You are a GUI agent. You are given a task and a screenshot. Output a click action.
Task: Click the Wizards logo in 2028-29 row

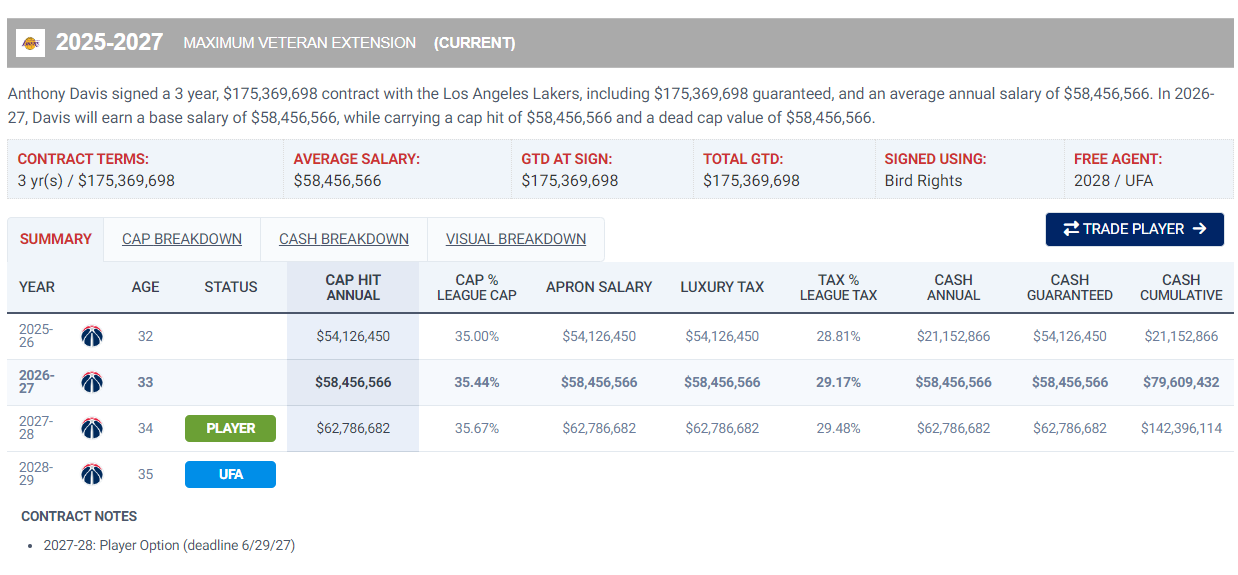click(x=92, y=474)
